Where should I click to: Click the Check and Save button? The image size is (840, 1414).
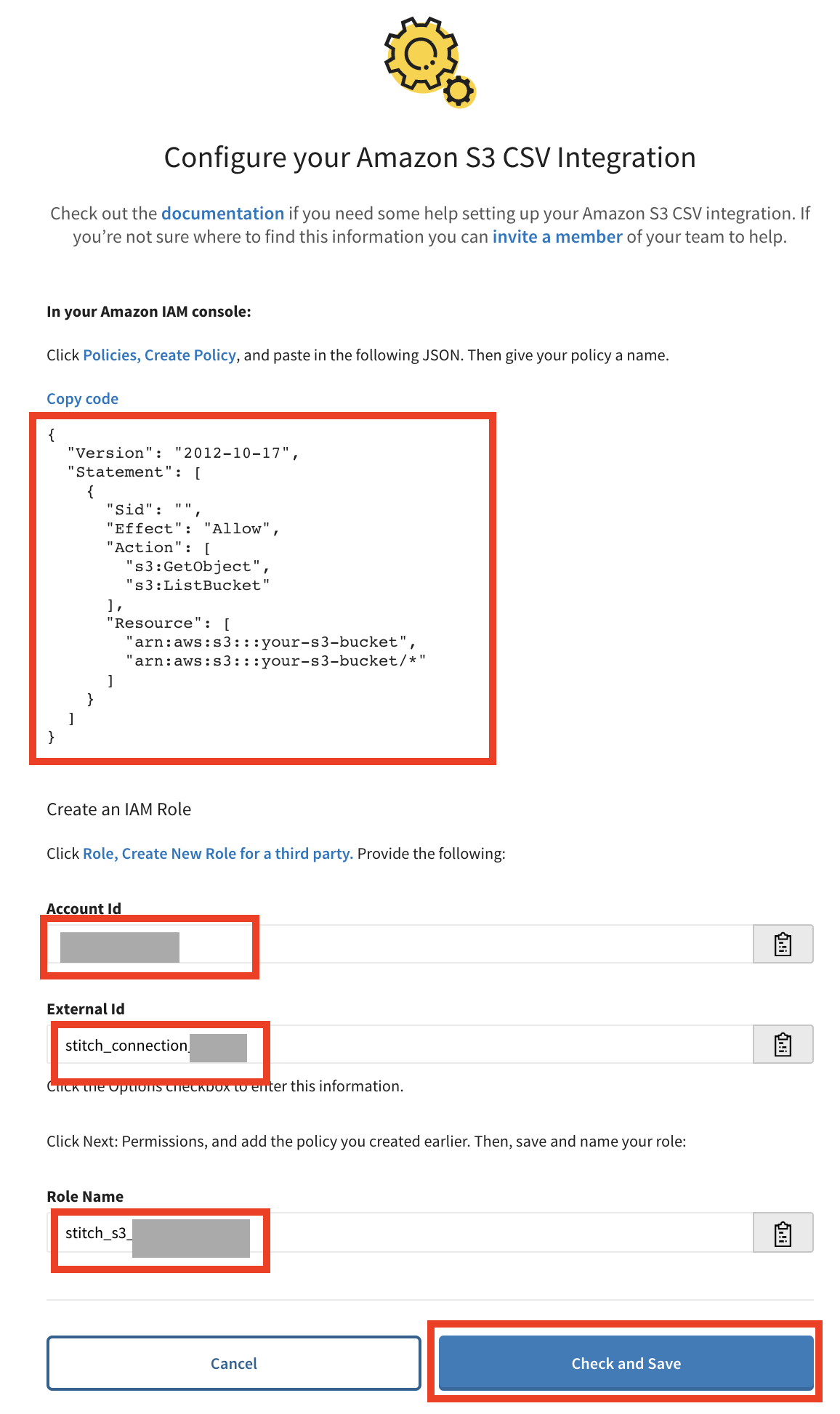626,1363
